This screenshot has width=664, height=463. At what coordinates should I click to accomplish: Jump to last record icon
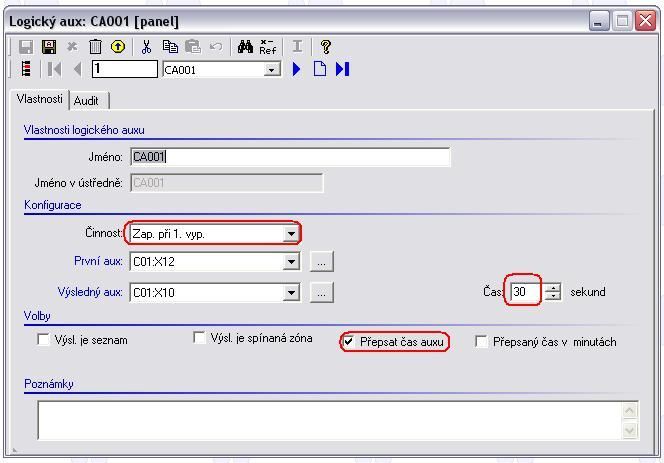pyautogui.click(x=342, y=69)
